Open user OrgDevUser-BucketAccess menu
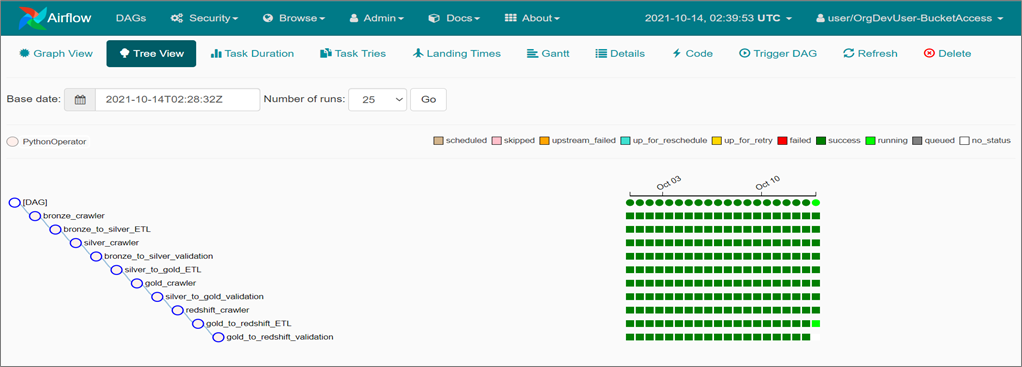The width and height of the screenshot is (1022, 367). coord(909,18)
